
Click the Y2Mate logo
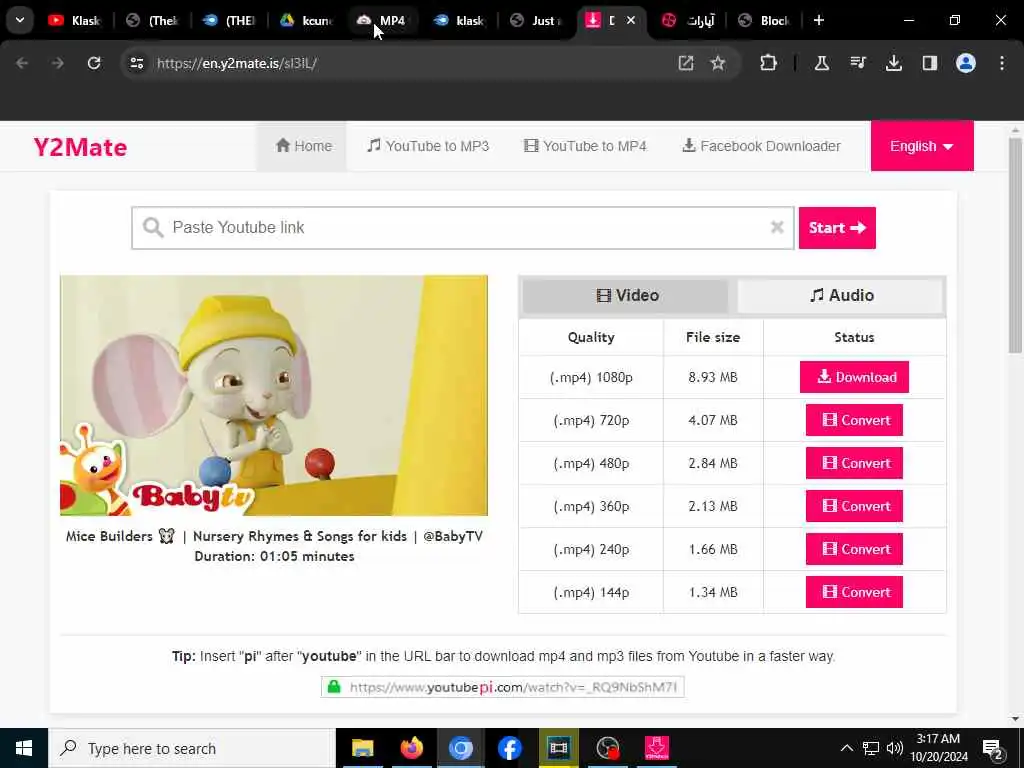(x=80, y=147)
